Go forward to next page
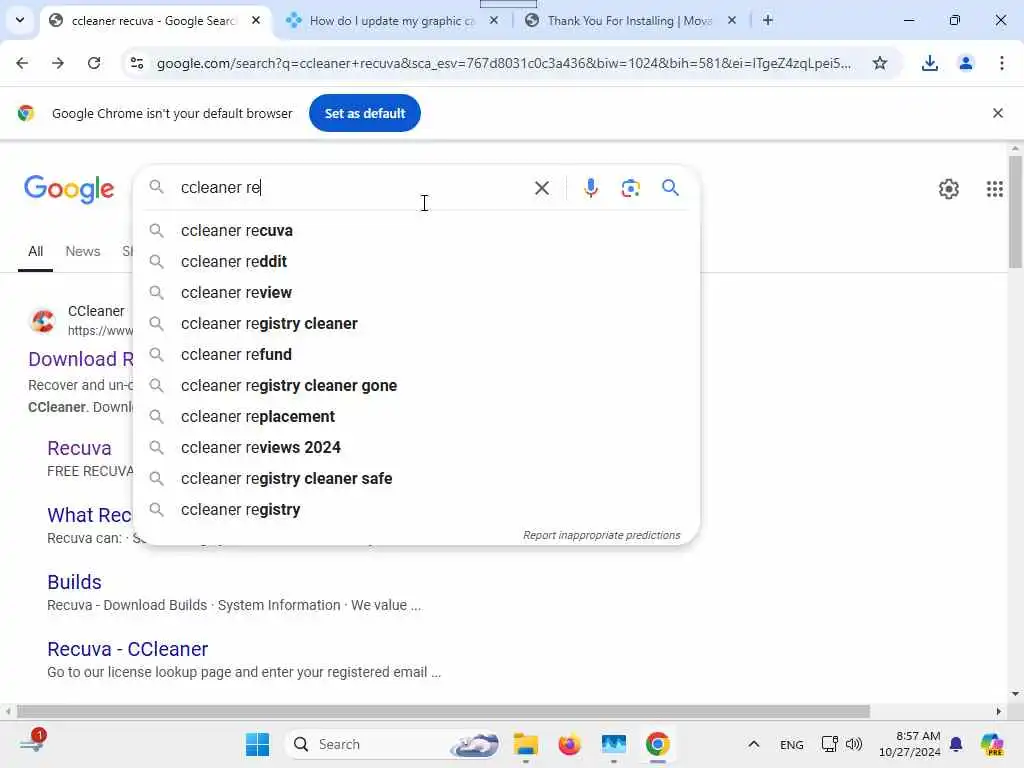The image size is (1024, 768). [58, 63]
